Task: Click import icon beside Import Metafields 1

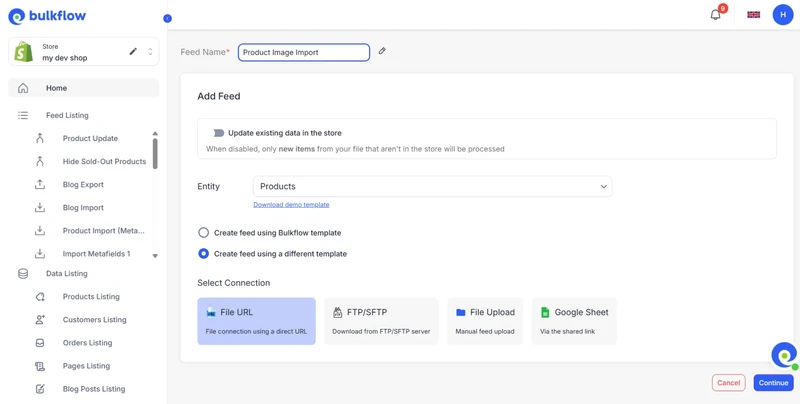Action: [x=40, y=254]
